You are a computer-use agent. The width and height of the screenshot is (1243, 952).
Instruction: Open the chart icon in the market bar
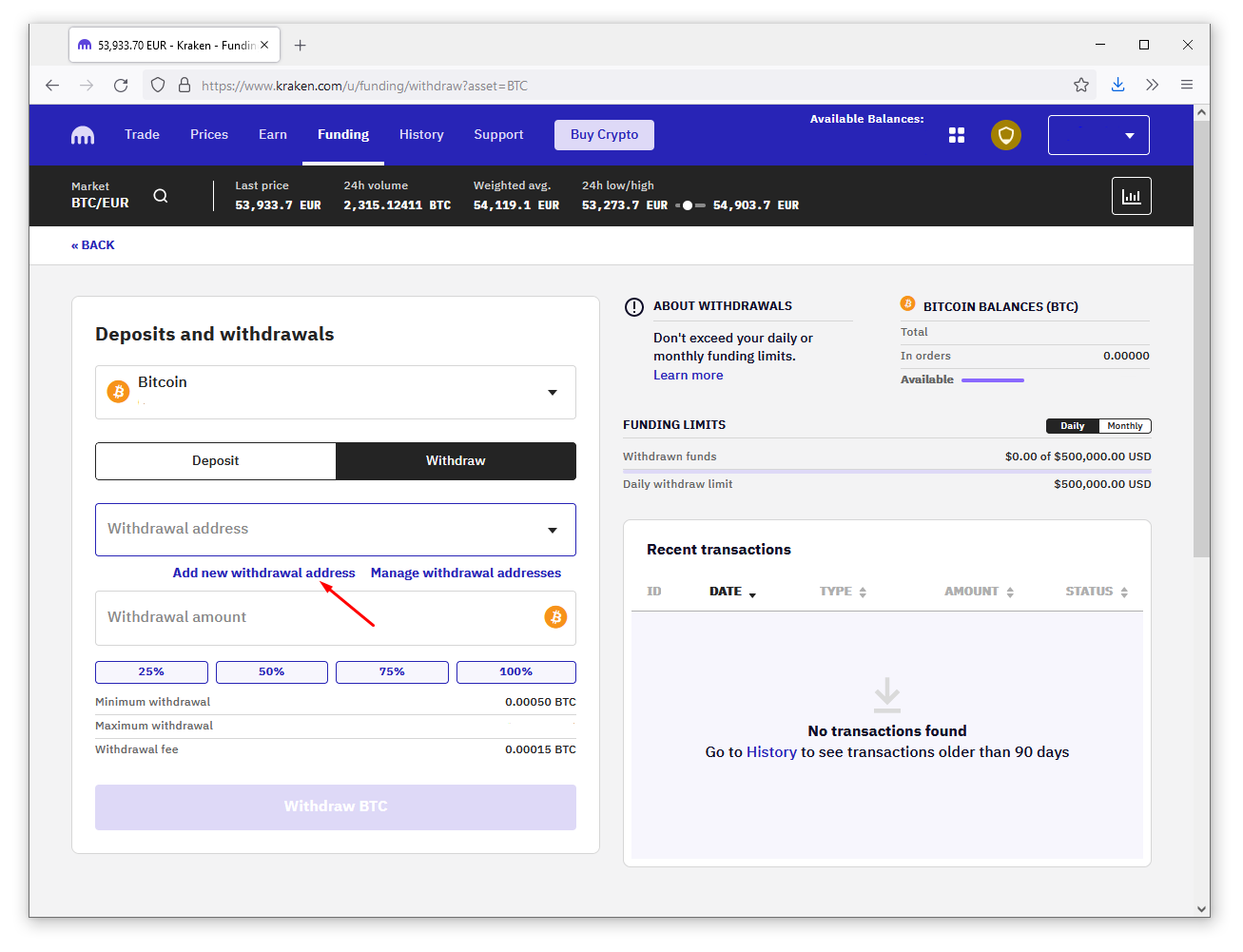coord(1132,196)
